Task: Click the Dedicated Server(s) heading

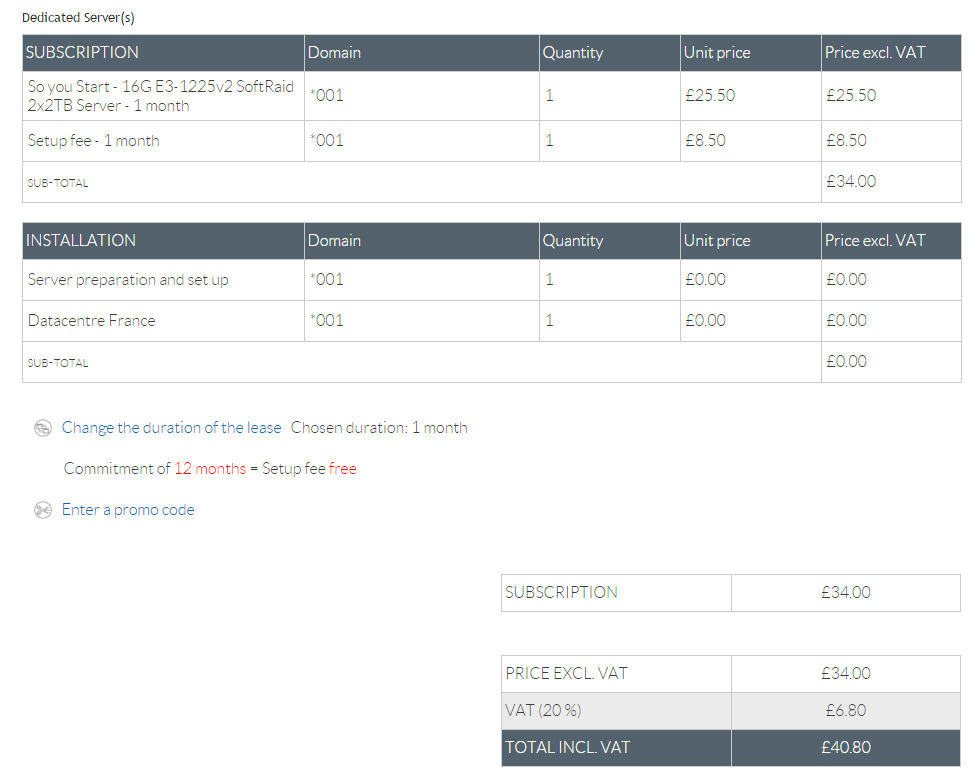Action: 78,17
